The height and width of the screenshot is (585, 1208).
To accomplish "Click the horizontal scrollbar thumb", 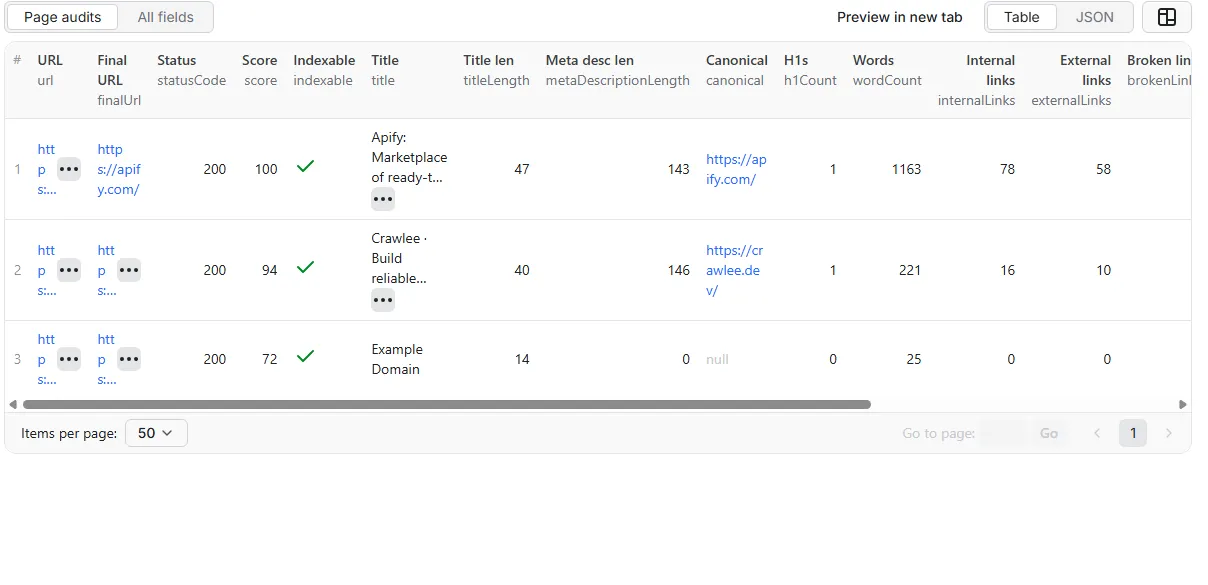I will [x=446, y=405].
